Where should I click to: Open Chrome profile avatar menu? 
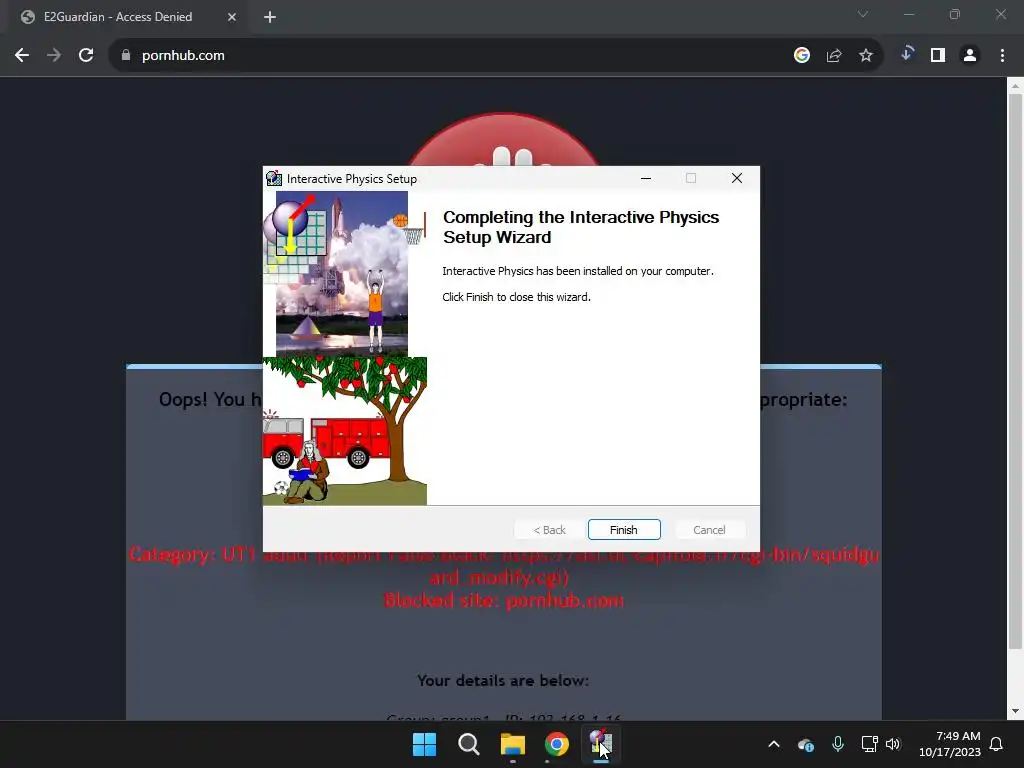tap(970, 56)
